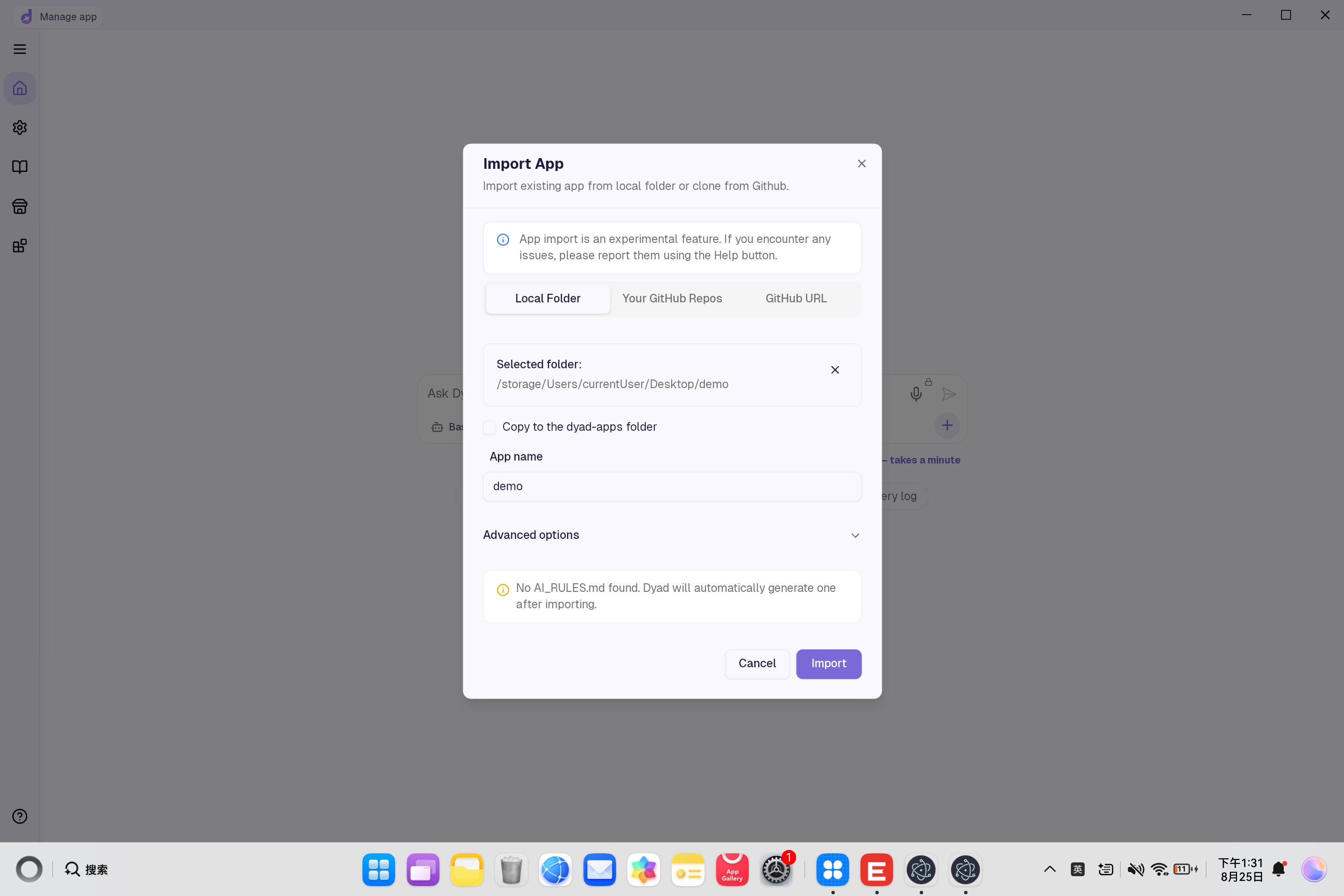
Task: Switch input method via 英 tray icon
Action: (x=1078, y=870)
